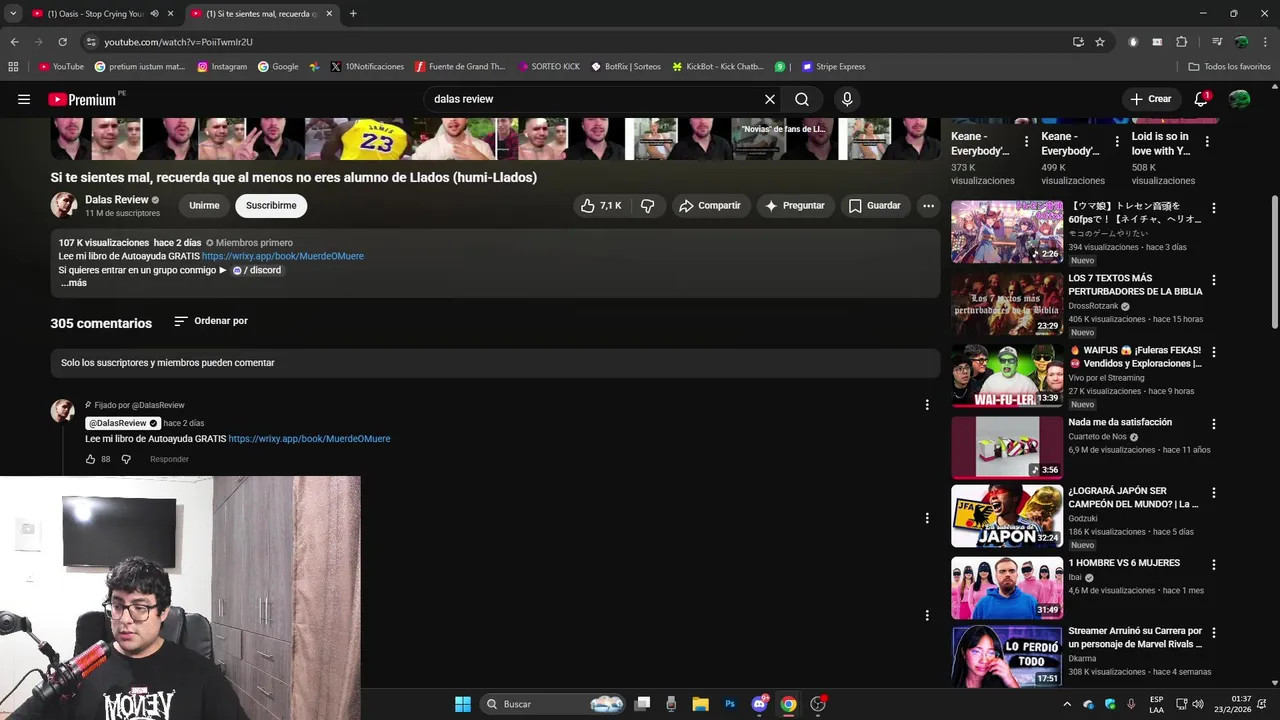Open the Stripe Express bookmark
The height and width of the screenshot is (720, 1280).
click(834, 67)
